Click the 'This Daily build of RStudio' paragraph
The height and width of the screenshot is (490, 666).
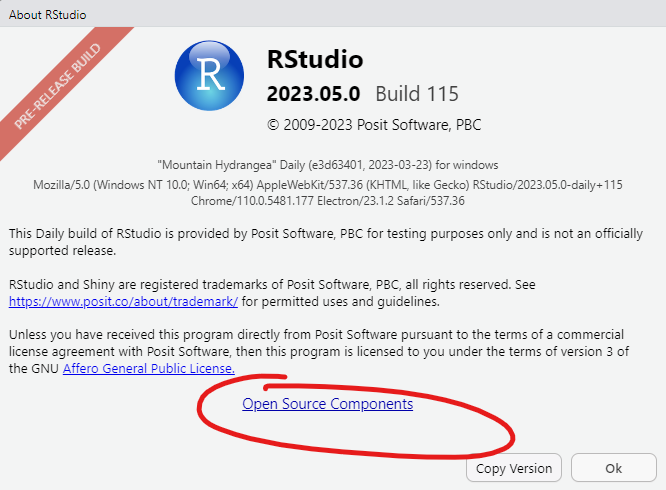point(326,242)
